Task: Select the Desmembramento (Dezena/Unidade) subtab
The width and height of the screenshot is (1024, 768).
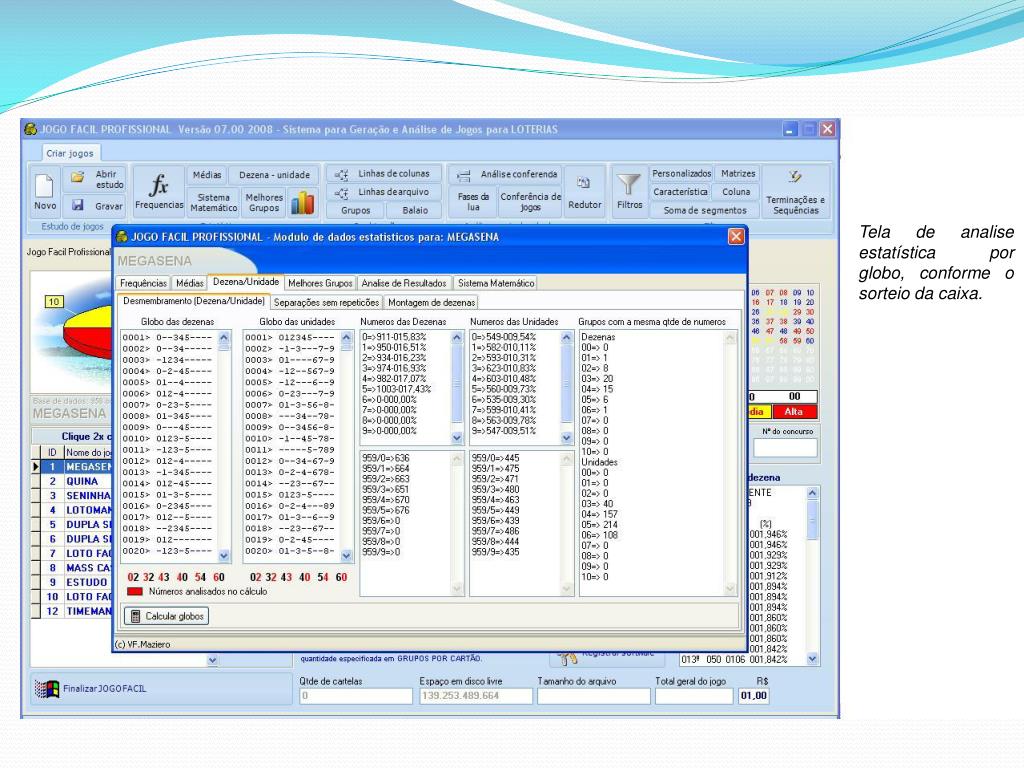Action: tap(193, 301)
